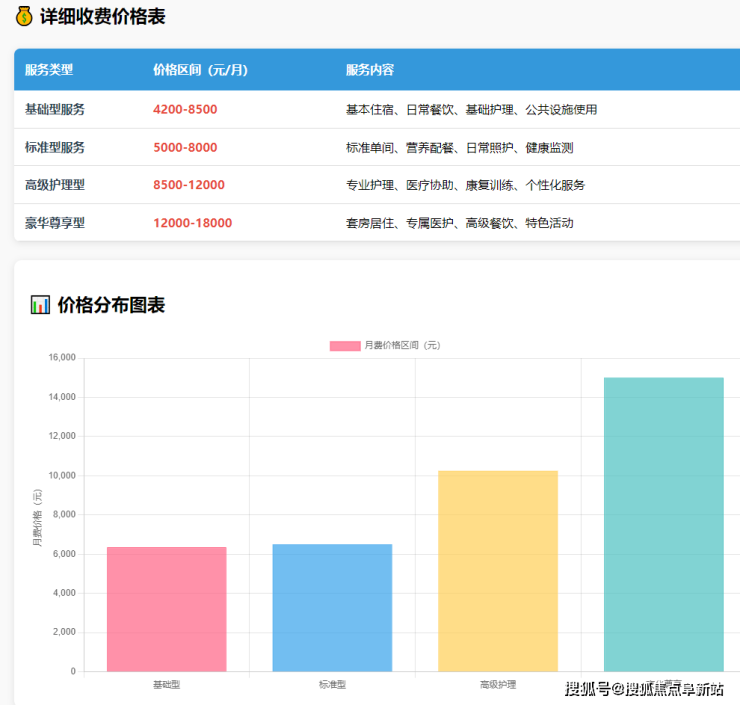Viewport: 740px width, 705px height.
Task: Toggle the 月费价格区间（元） legend label
Action: coord(401,346)
